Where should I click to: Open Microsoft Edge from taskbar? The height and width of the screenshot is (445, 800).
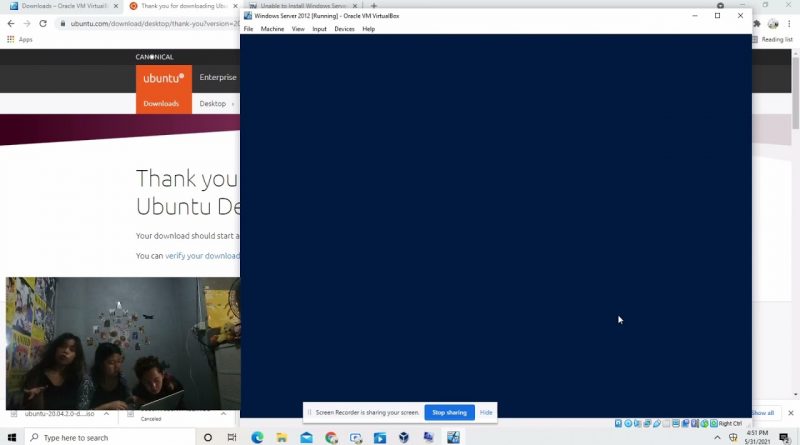257,437
